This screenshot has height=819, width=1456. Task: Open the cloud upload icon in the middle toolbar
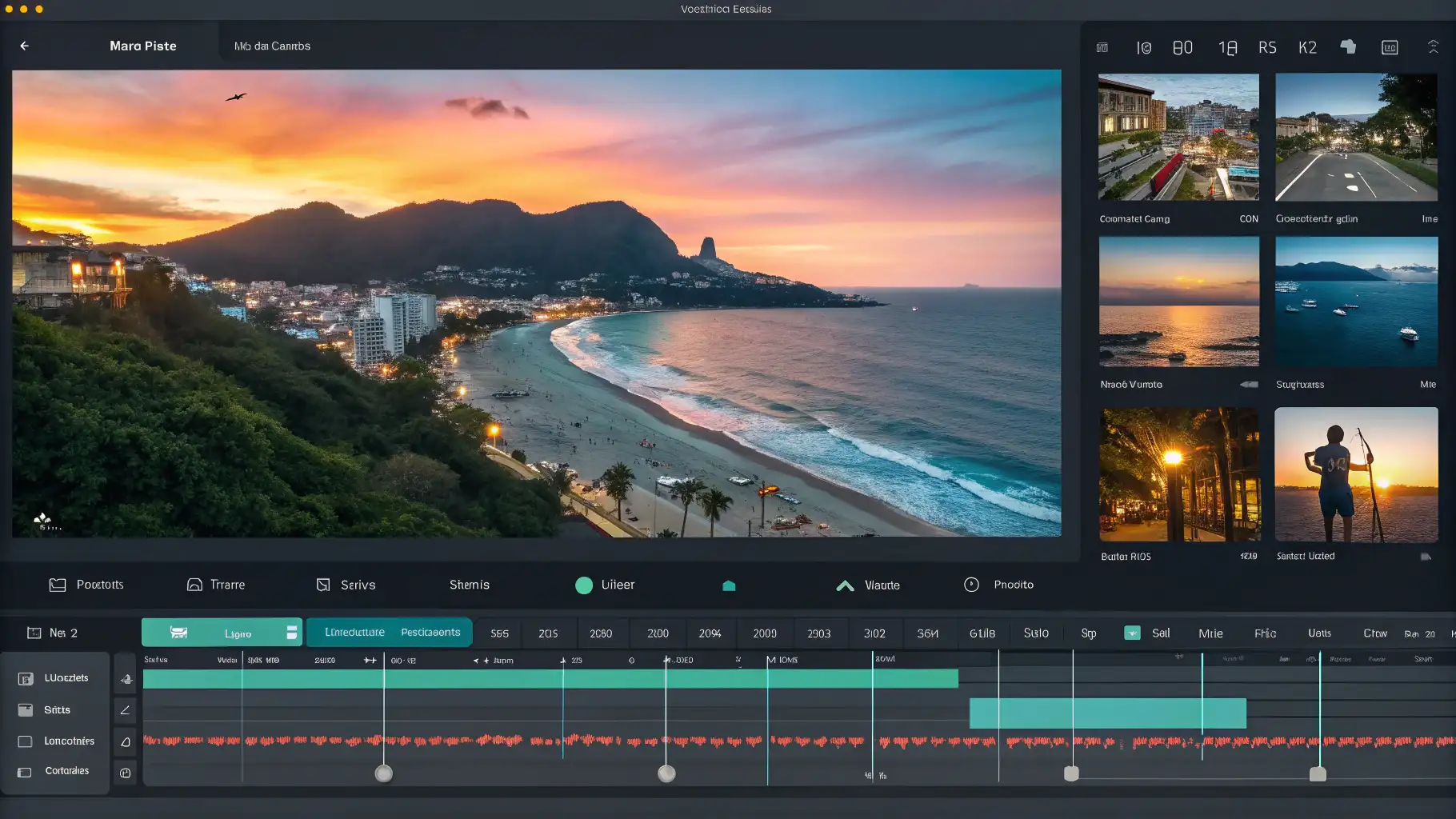pos(728,585)
